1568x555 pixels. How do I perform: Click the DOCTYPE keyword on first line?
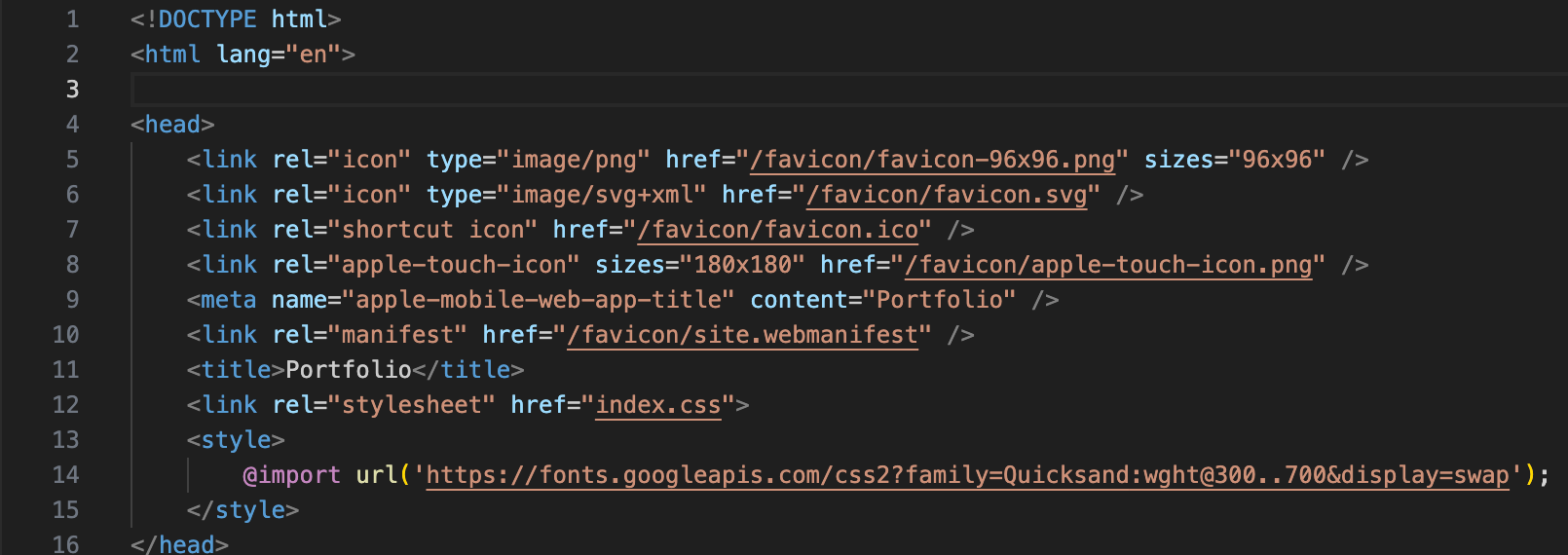(207, 19)
